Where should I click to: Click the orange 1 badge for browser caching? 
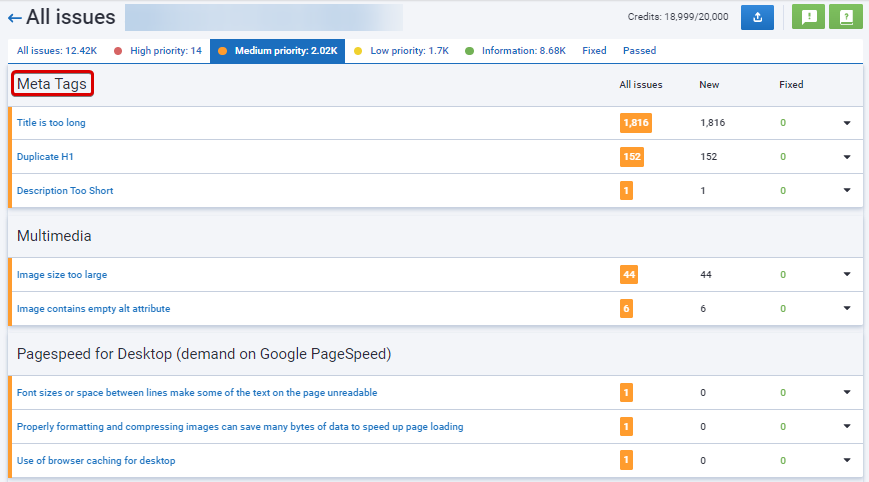(626, 460)
